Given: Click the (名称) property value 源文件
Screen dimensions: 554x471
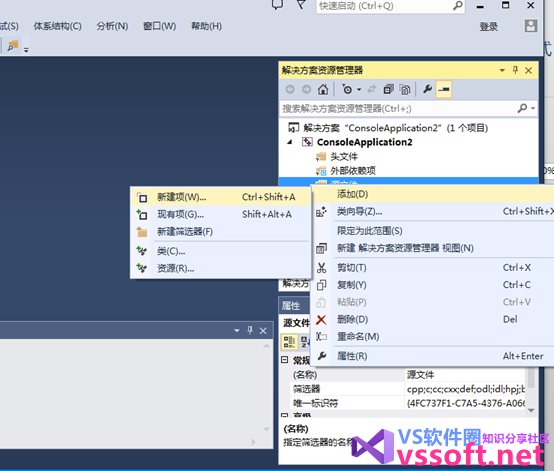Looking at the screenshot, I should tap(464, 375).
